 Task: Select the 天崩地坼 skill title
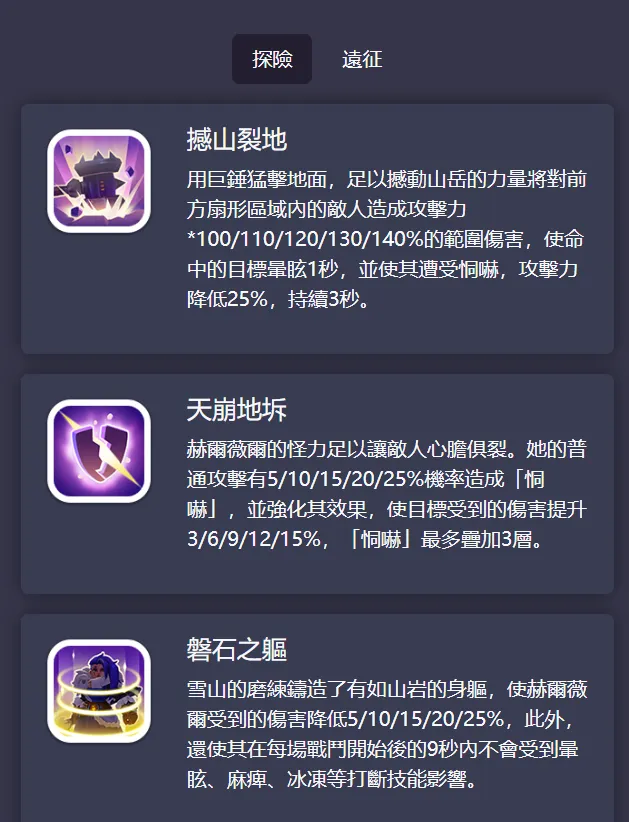pos(237,410)
